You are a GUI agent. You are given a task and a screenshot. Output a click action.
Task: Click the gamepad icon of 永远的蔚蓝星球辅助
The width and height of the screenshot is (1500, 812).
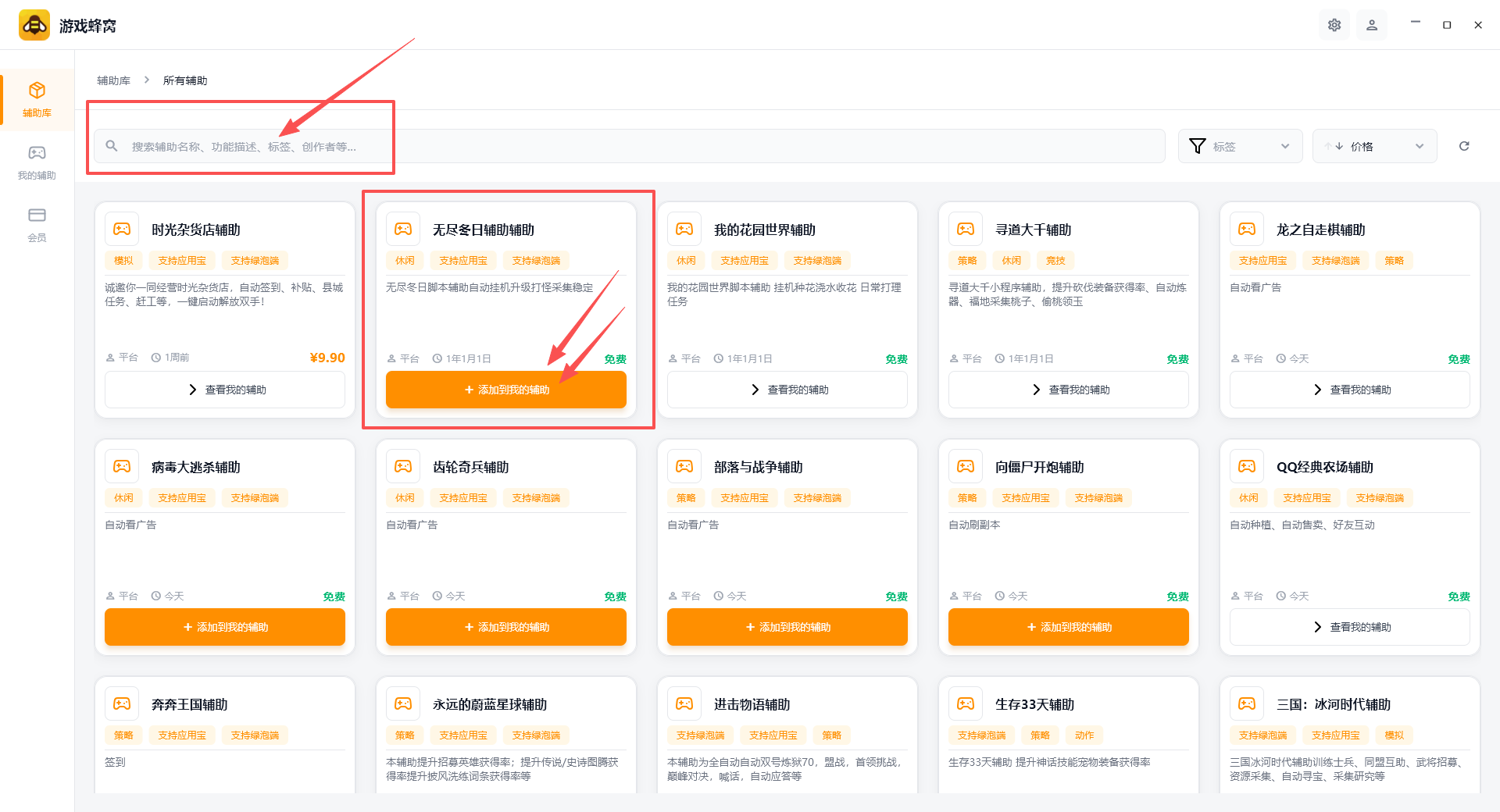403,703
